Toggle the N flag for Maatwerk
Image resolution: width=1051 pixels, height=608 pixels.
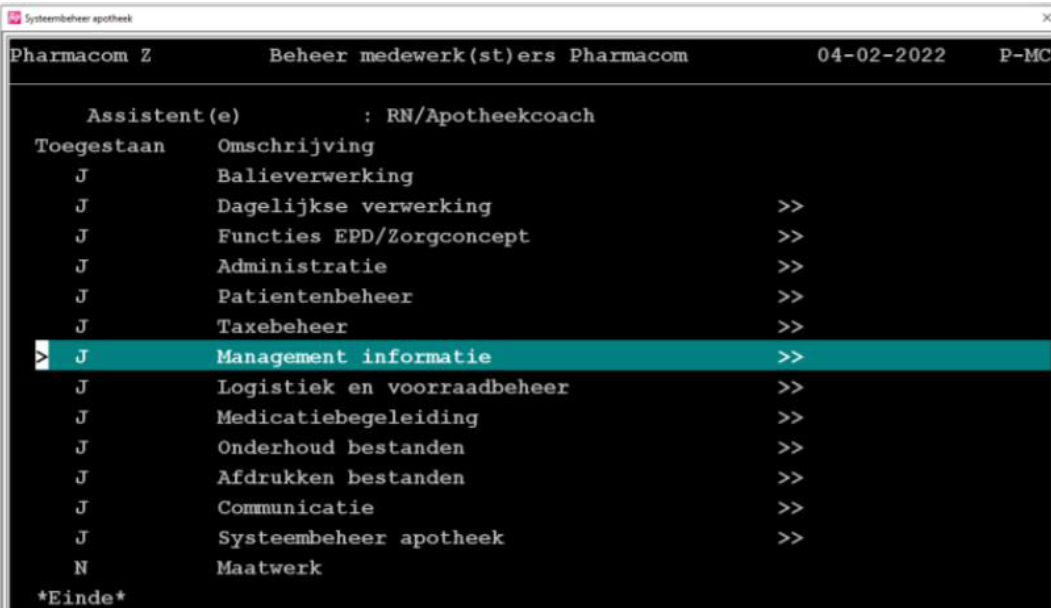point(81,568)
